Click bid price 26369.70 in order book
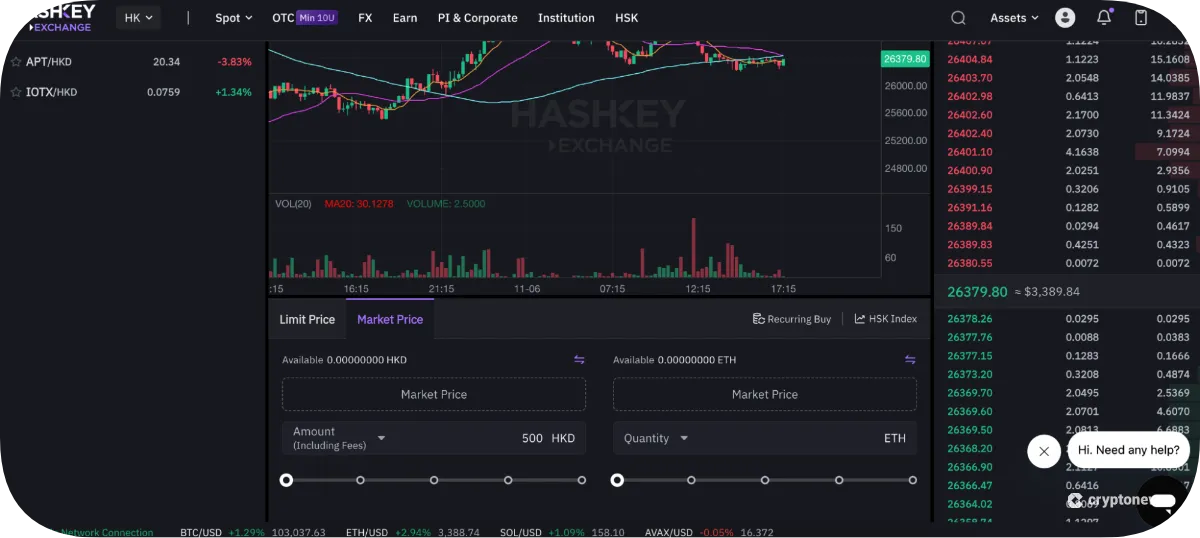Screen dimensions: 1200x538 (970, 393)
